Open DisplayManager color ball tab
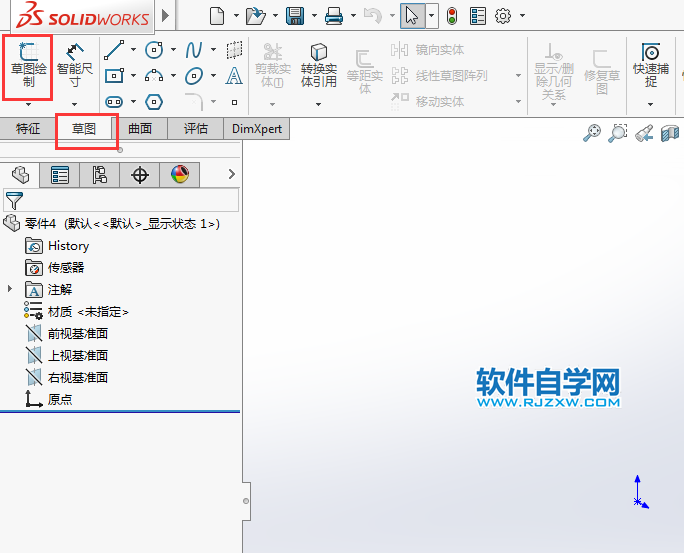Viewport: 684px width, 553px height. pyautogui.click(x=180, y=175)
